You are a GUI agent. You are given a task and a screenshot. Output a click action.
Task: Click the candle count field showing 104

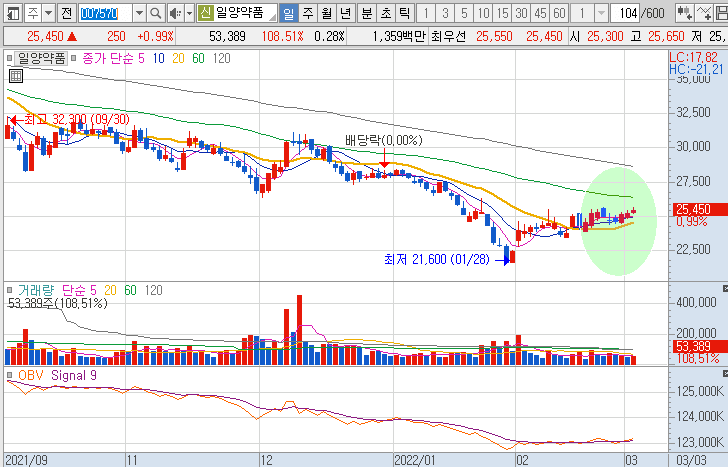coord(625,13)
